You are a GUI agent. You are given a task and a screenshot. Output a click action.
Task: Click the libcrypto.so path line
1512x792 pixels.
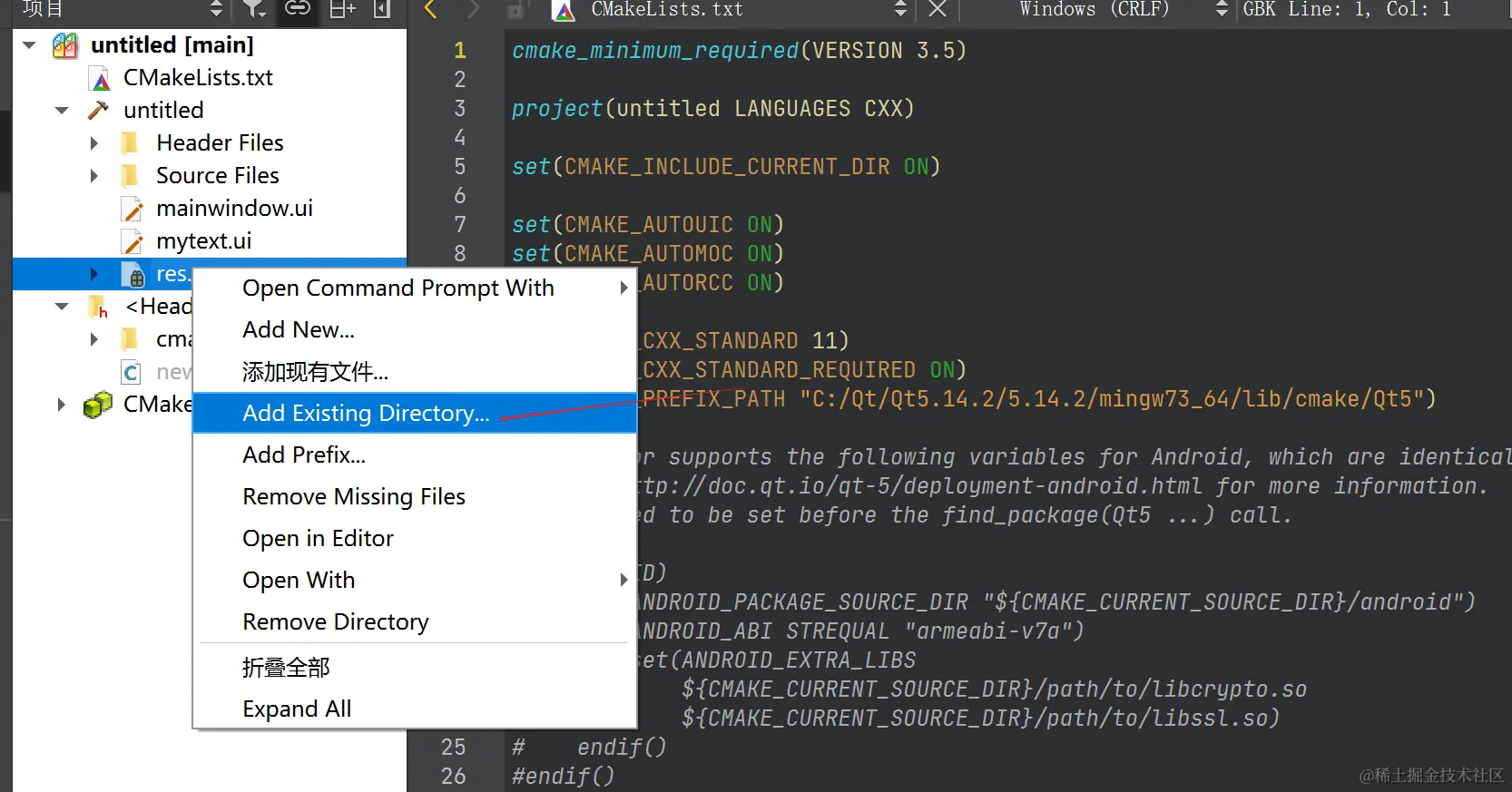994,689
